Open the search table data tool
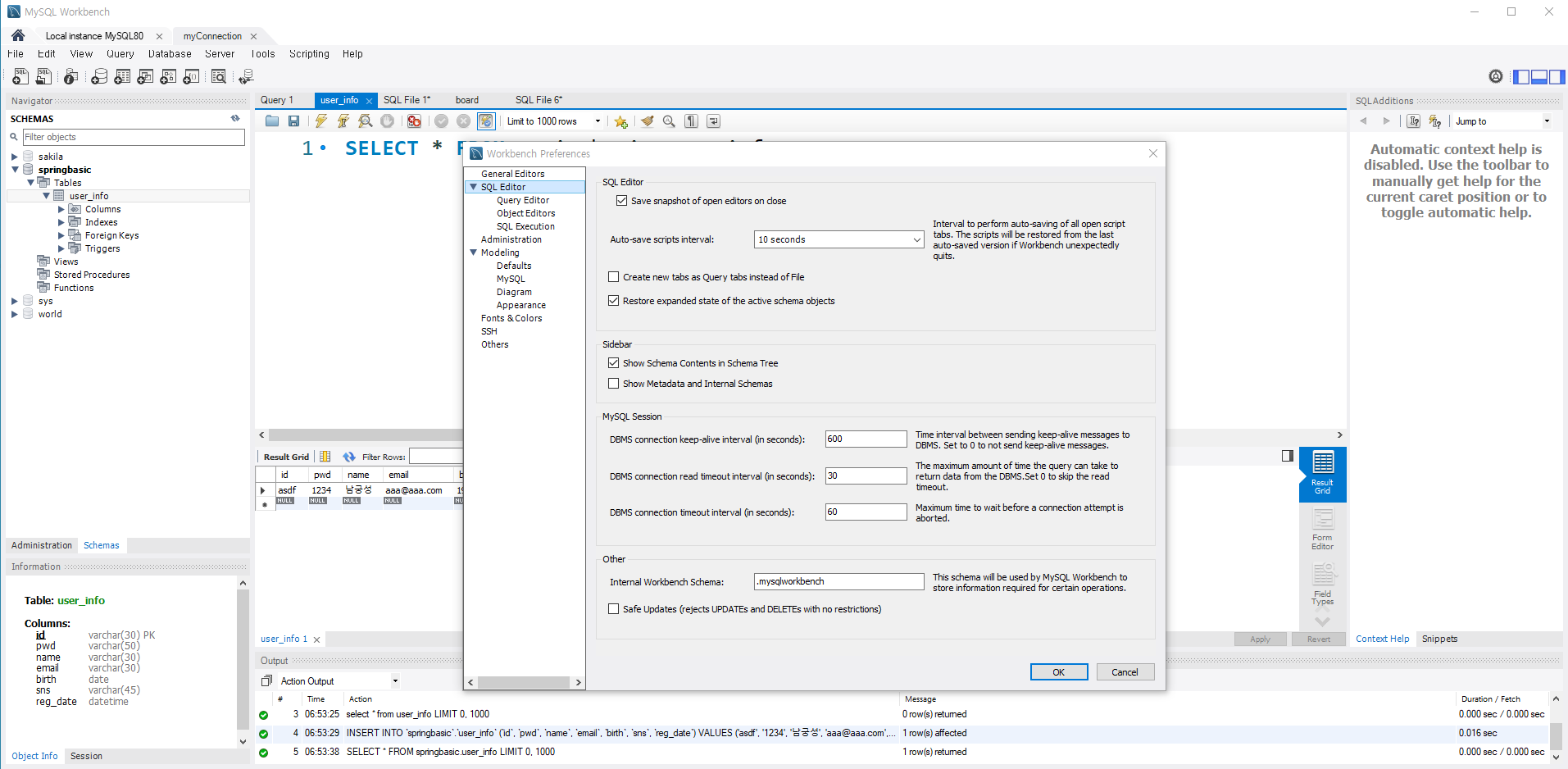 [219, 76]
